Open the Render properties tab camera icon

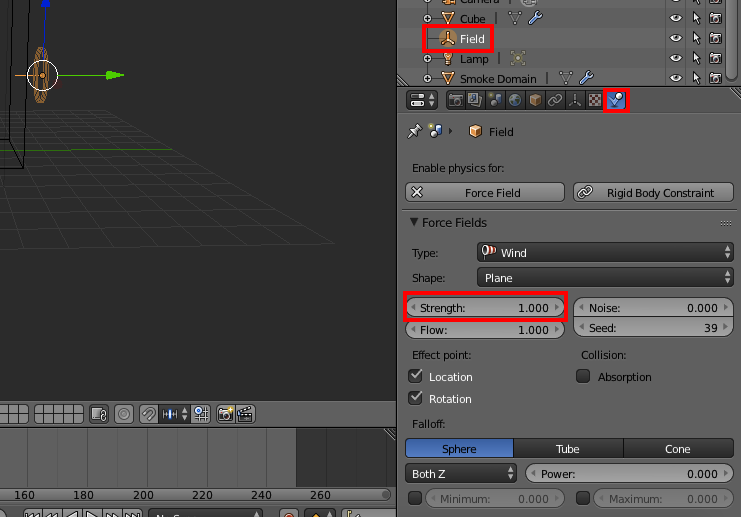pos(456,100)
